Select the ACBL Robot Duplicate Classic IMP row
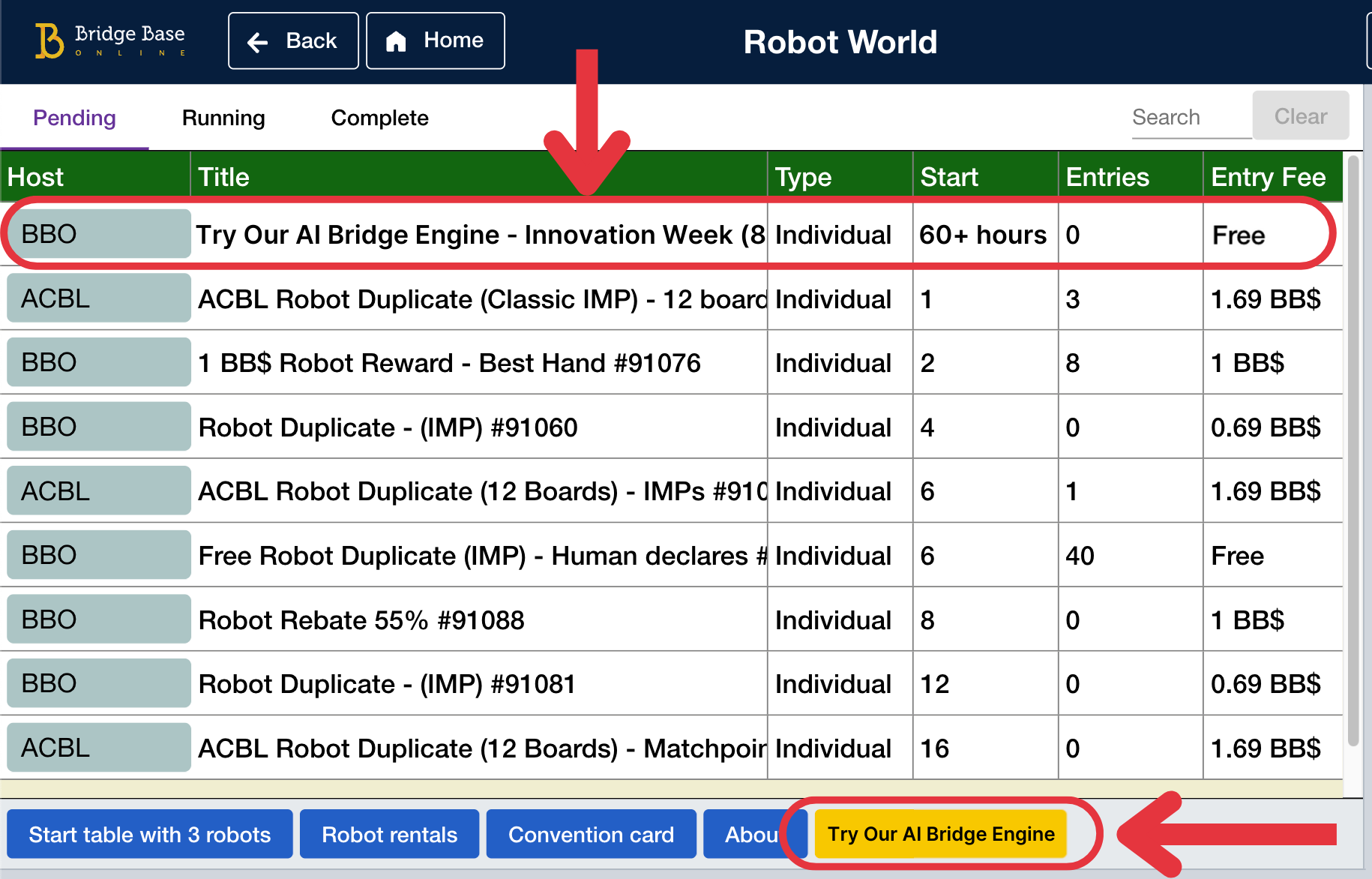Image resolution: width=1372 pixels, height=879 pixels. pyautogui.click(x=480, y=298)
